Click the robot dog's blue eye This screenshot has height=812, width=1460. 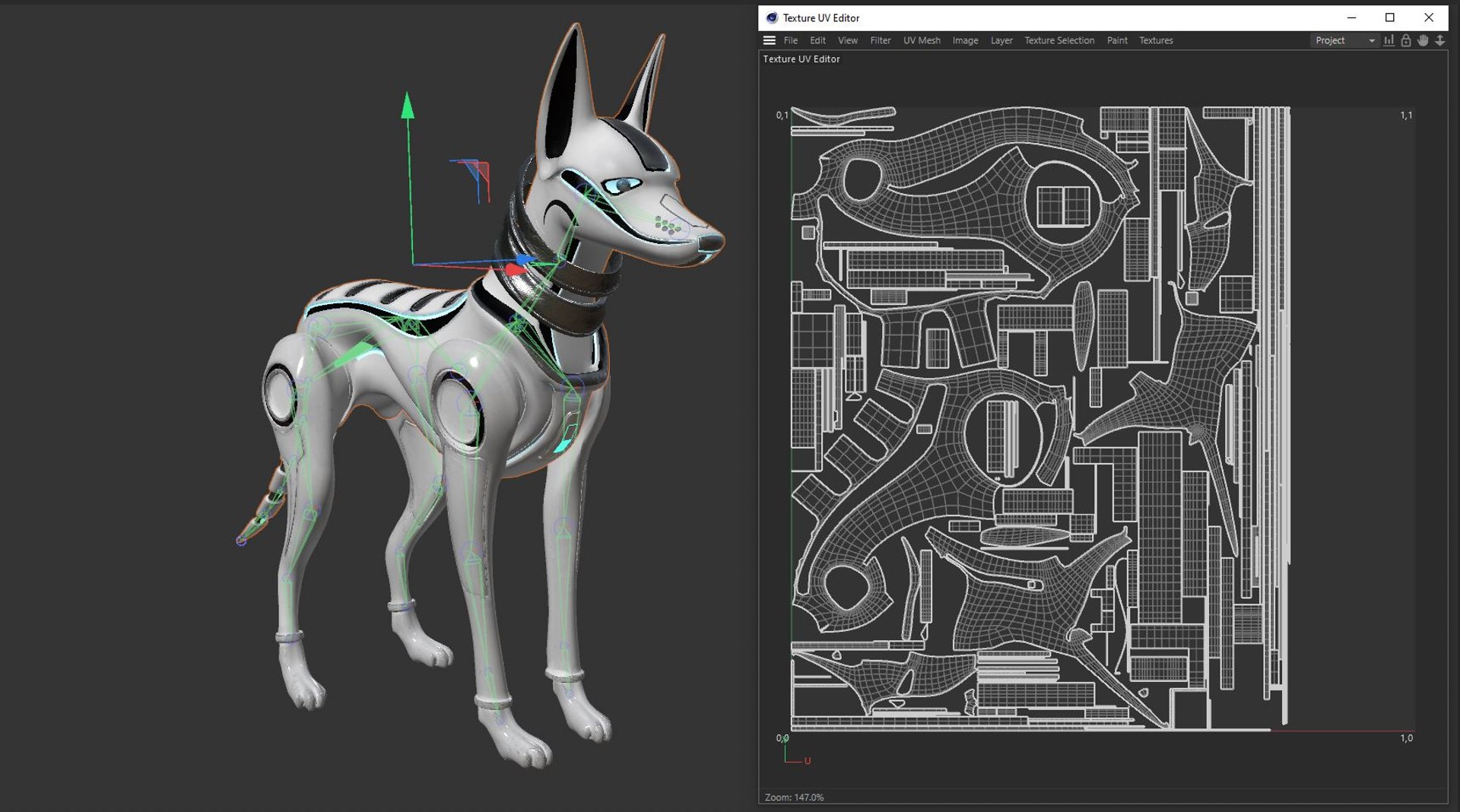click(x=624, y=185)
